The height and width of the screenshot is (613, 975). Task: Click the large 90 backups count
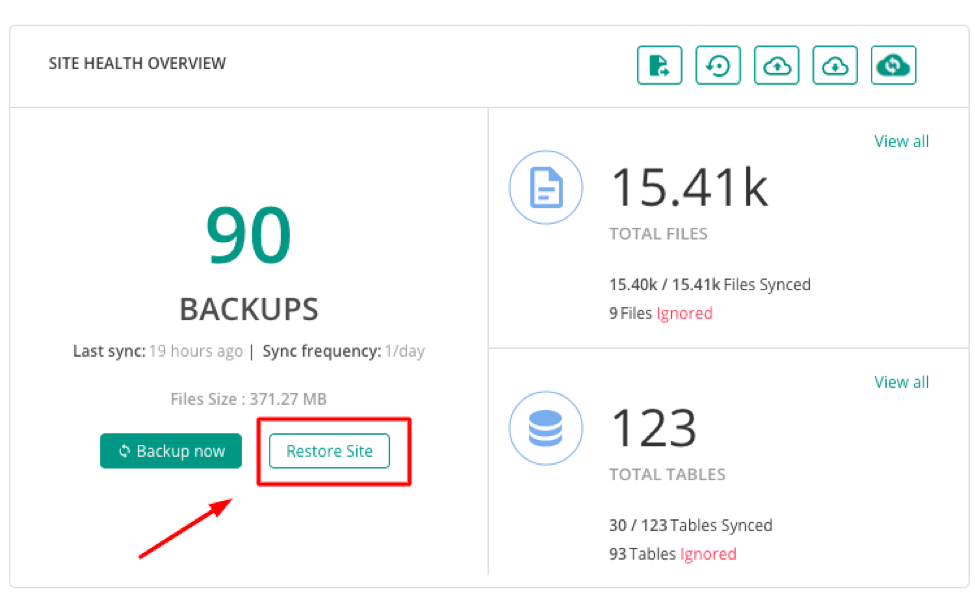pos(249,235)
